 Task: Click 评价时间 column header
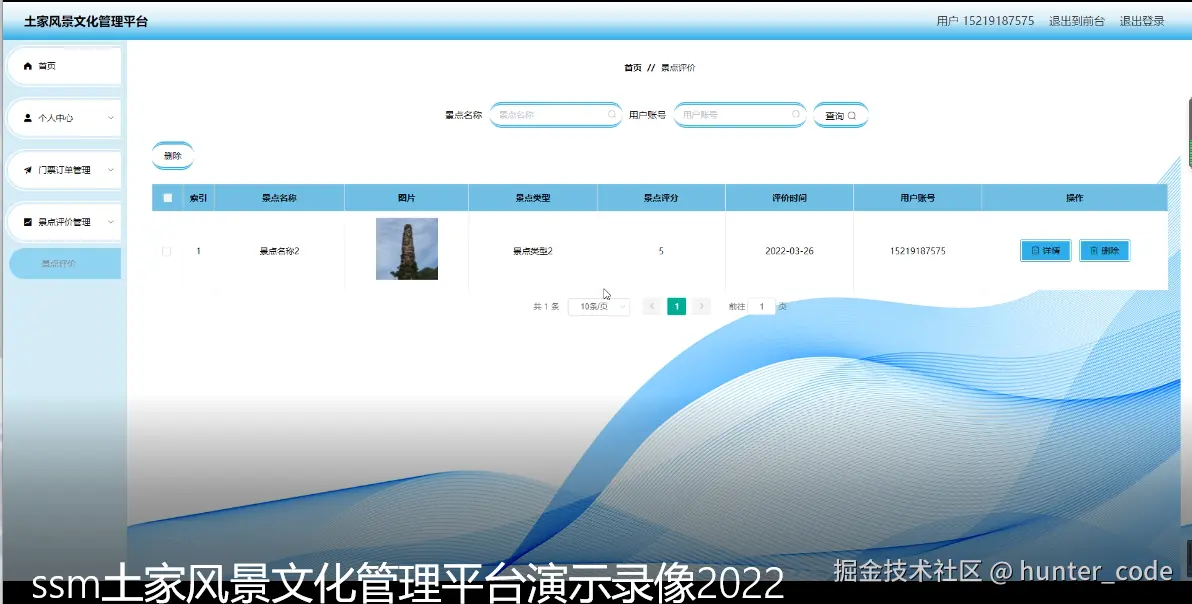pos(789,198)
